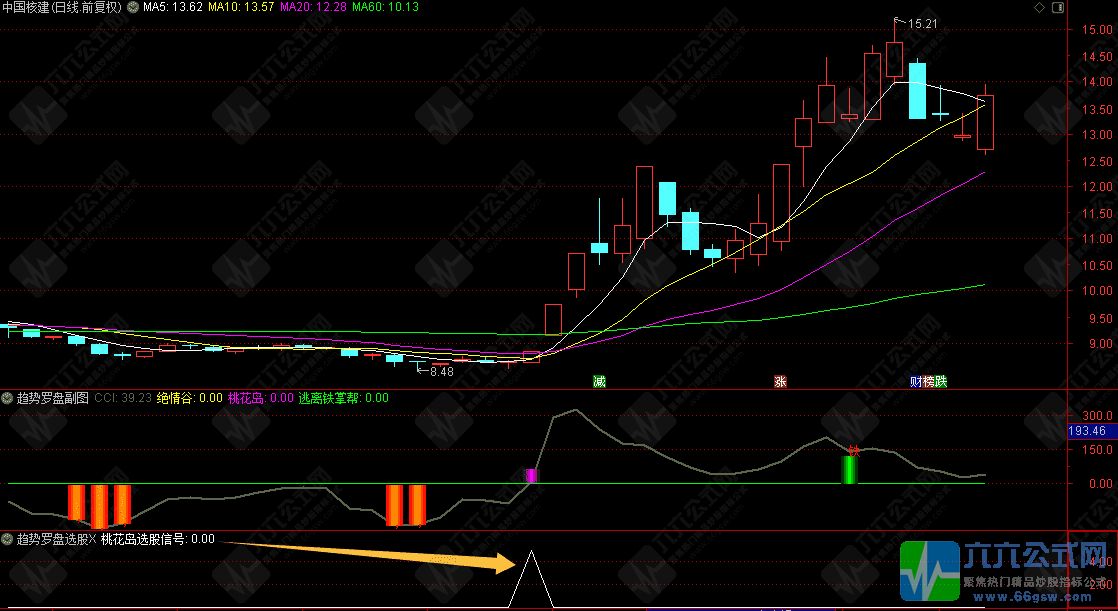Image resolution: width=1118 pixels, height=611 pixels.
Task: Click the 中国核建(日线 前复权) chart title
Action: 62,7
